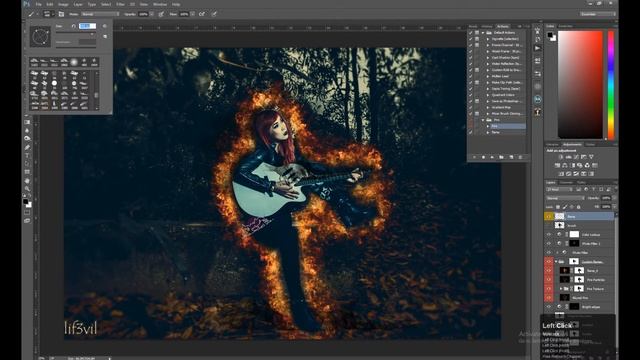Toggle pressure for opacity icon
The height and width of the screenshot is (360, 640).
[161, 14]
